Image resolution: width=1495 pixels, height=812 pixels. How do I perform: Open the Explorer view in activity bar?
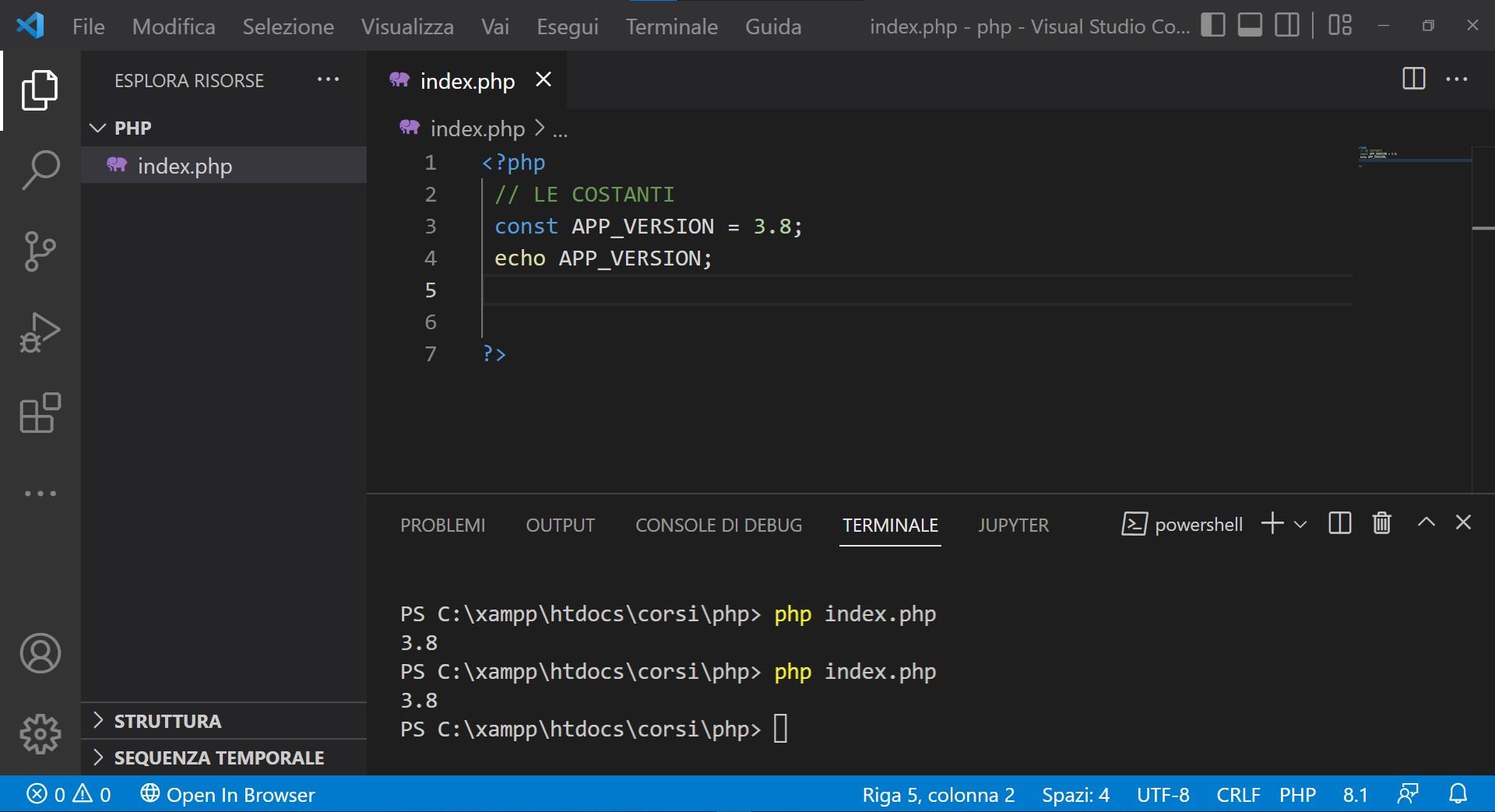point(40,90)
